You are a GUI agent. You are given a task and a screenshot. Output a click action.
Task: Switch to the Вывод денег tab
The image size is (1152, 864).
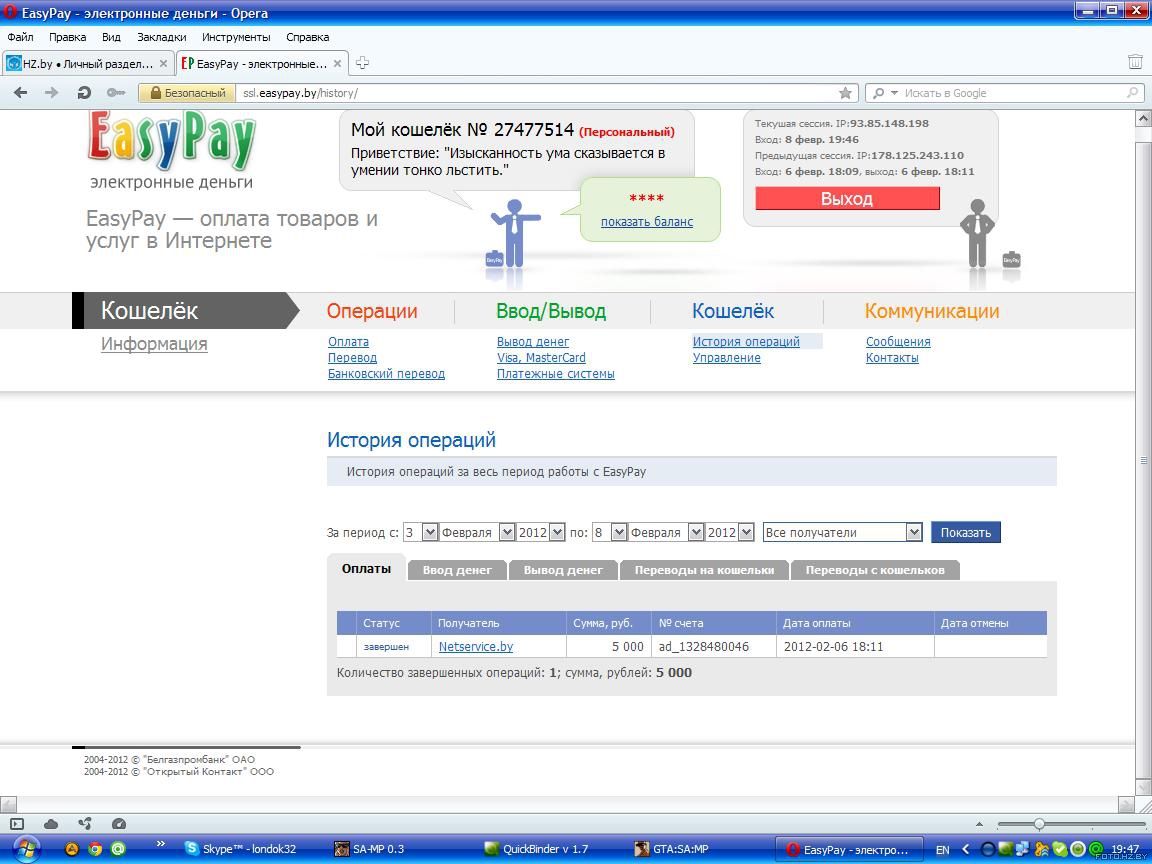pyautogui.click(x=564, y=570)
